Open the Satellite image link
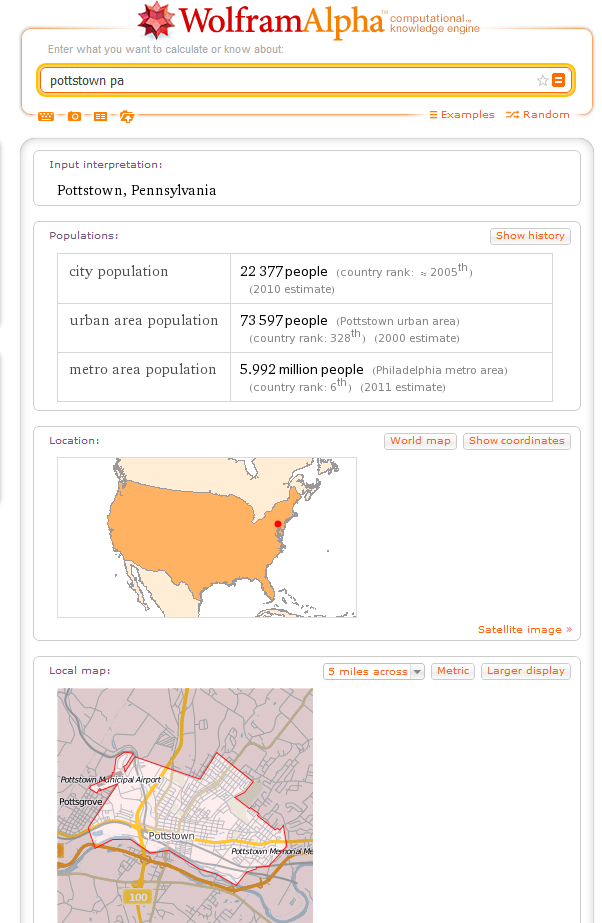Screen dimensions: 602x923 click(525, 630)
